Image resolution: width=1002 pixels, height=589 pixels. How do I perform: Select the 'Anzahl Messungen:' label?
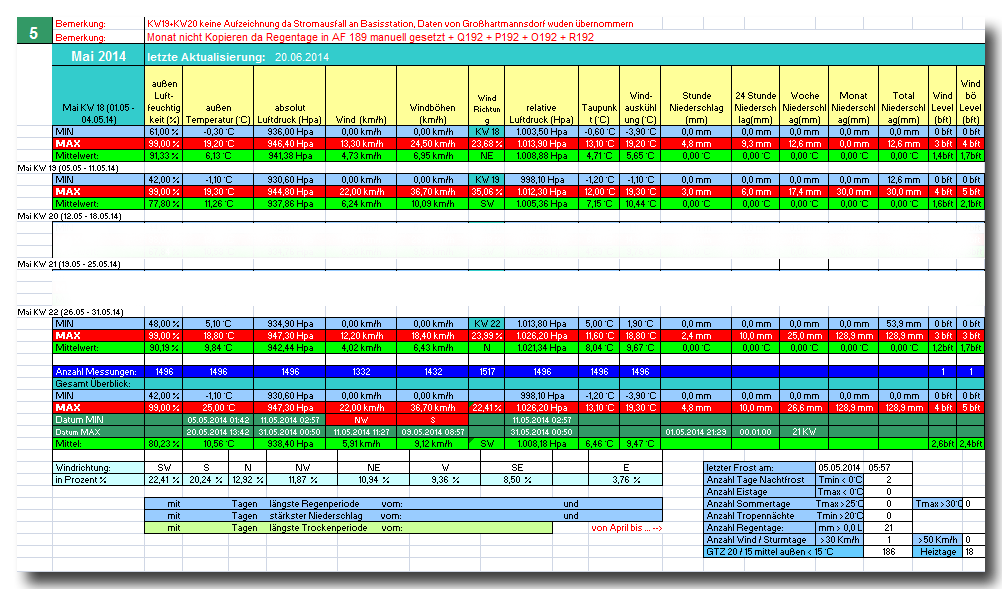tap(96, 372)
